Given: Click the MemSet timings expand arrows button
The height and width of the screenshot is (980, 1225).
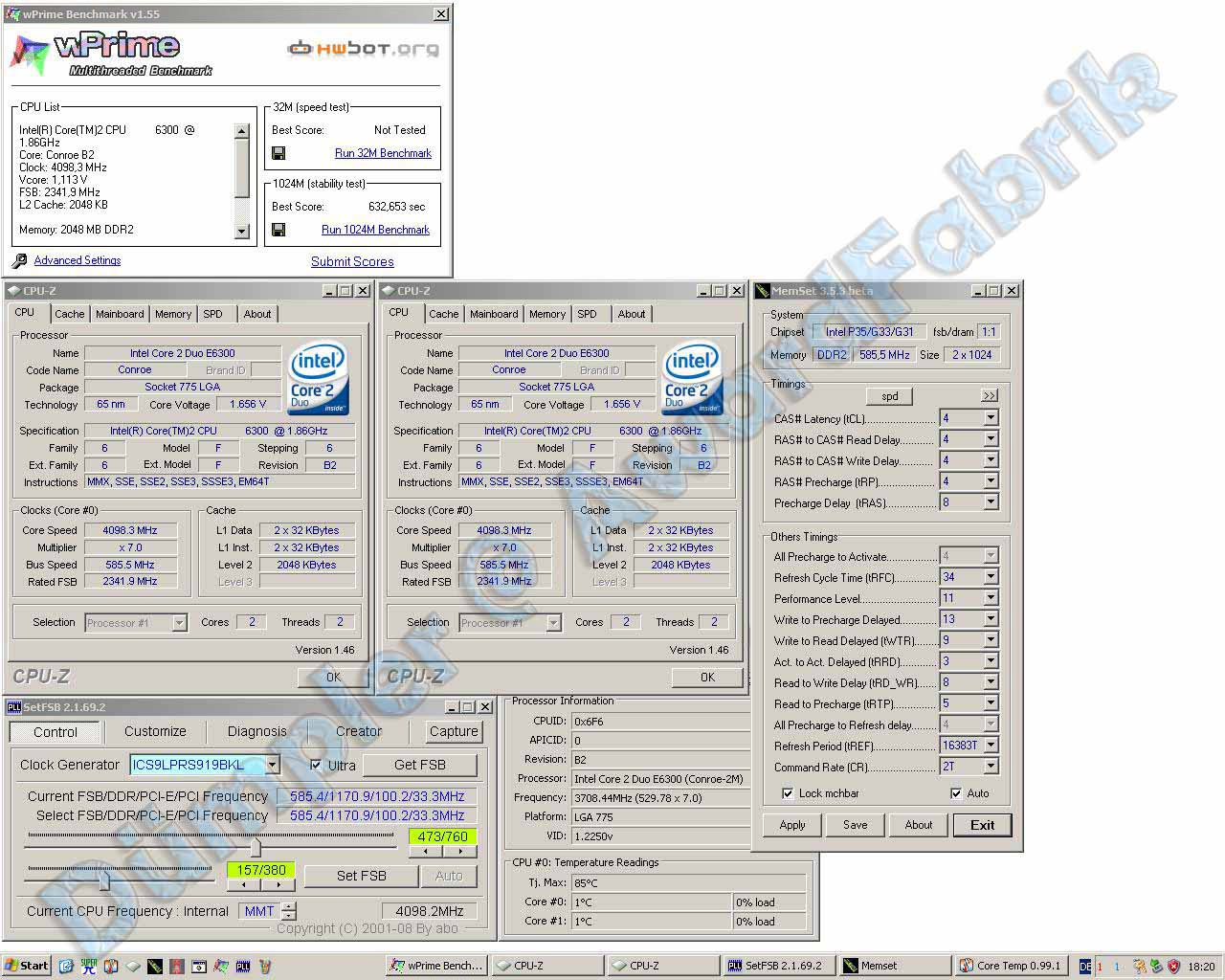Looking at the screenshot, I should coord(989,395).
